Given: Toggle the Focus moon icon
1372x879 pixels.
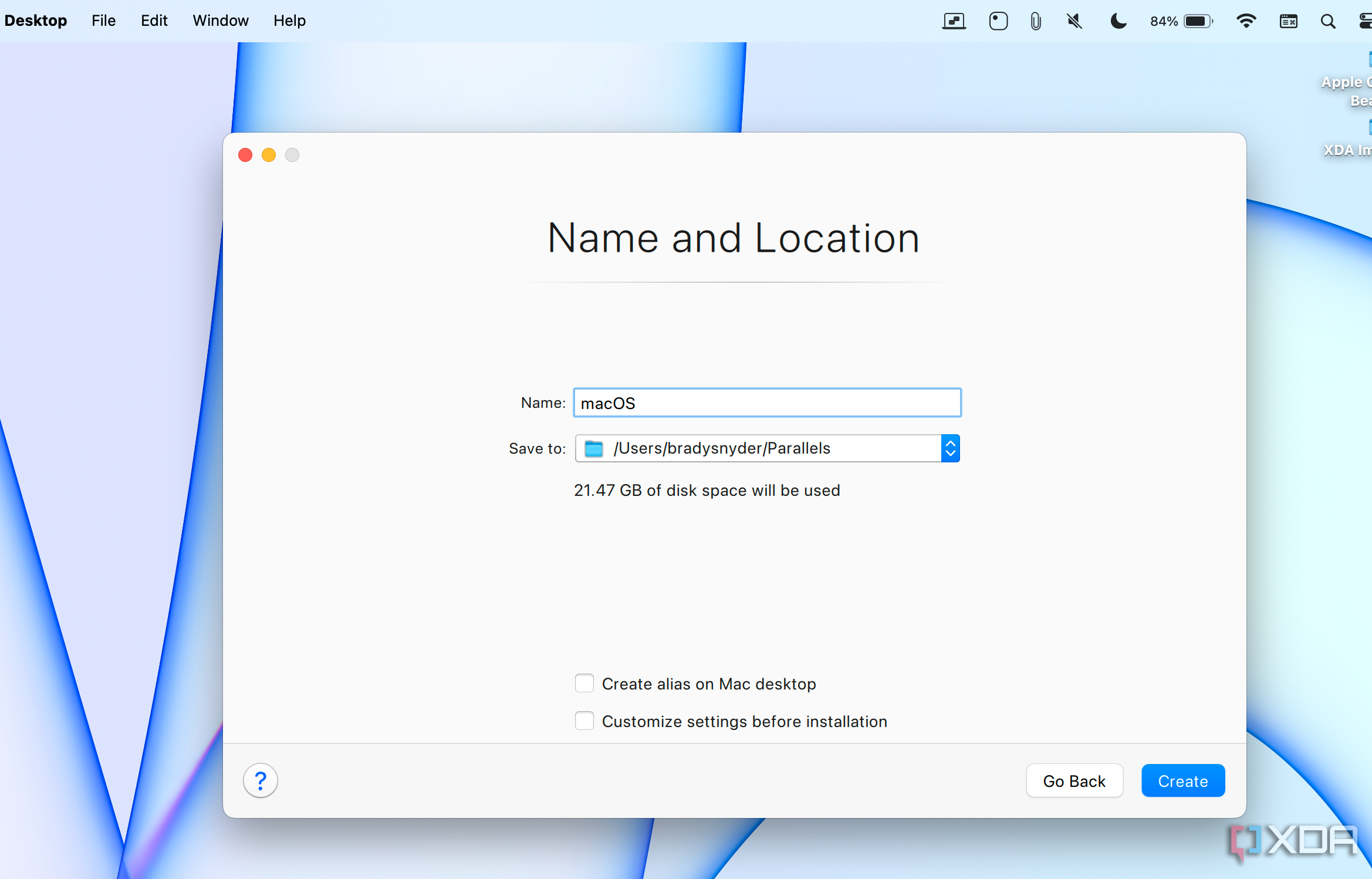Looking at the screenshot, I should click(x=1118, y=21).
